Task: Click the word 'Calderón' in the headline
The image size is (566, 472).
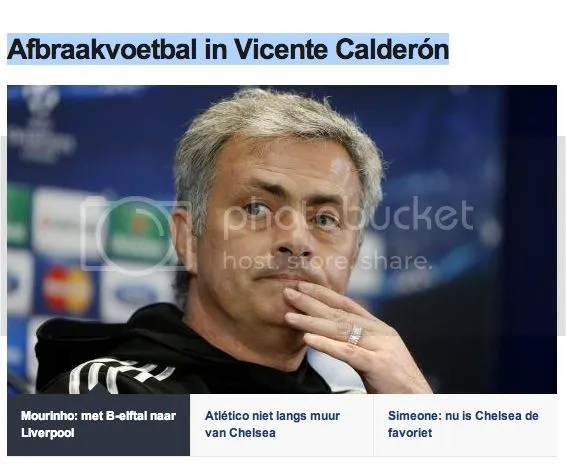Action: (392, 49)
